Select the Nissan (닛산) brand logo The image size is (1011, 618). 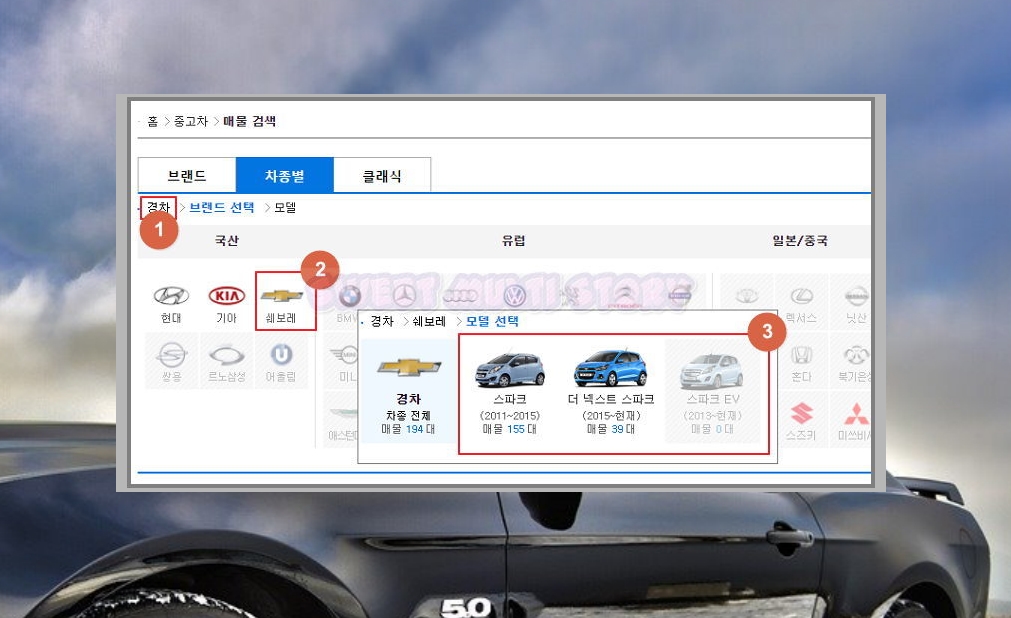856,296
